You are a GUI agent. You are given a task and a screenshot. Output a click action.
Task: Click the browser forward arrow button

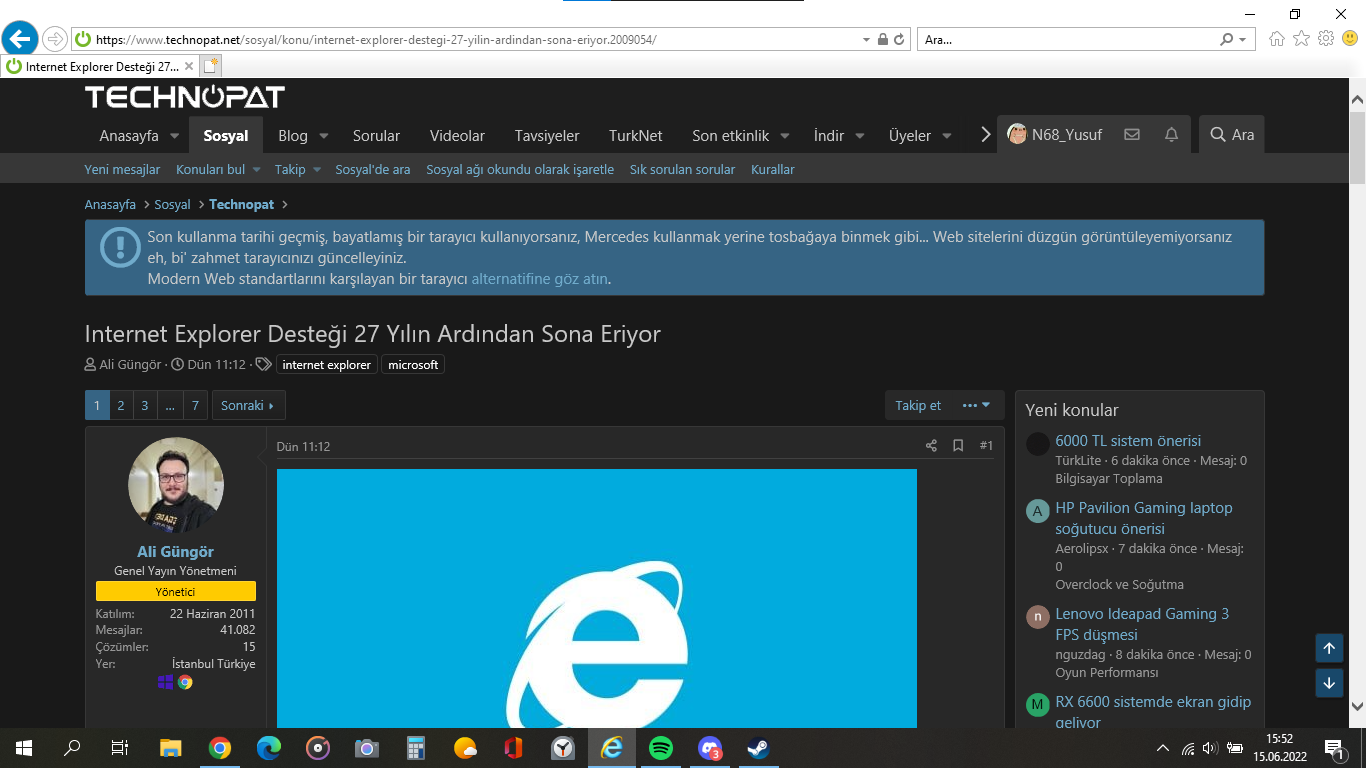pos(54,40)
